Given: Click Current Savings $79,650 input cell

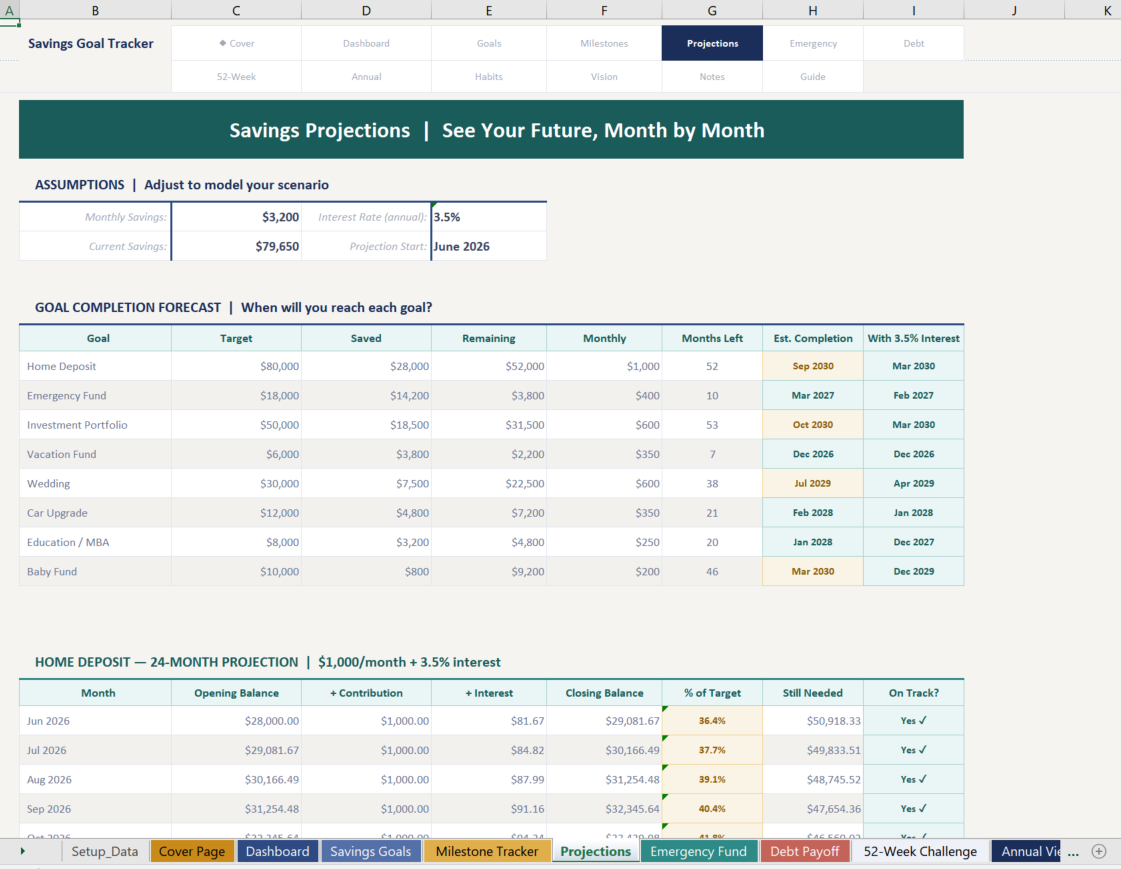Looking at the screenshot, I should tap(236, 247).
